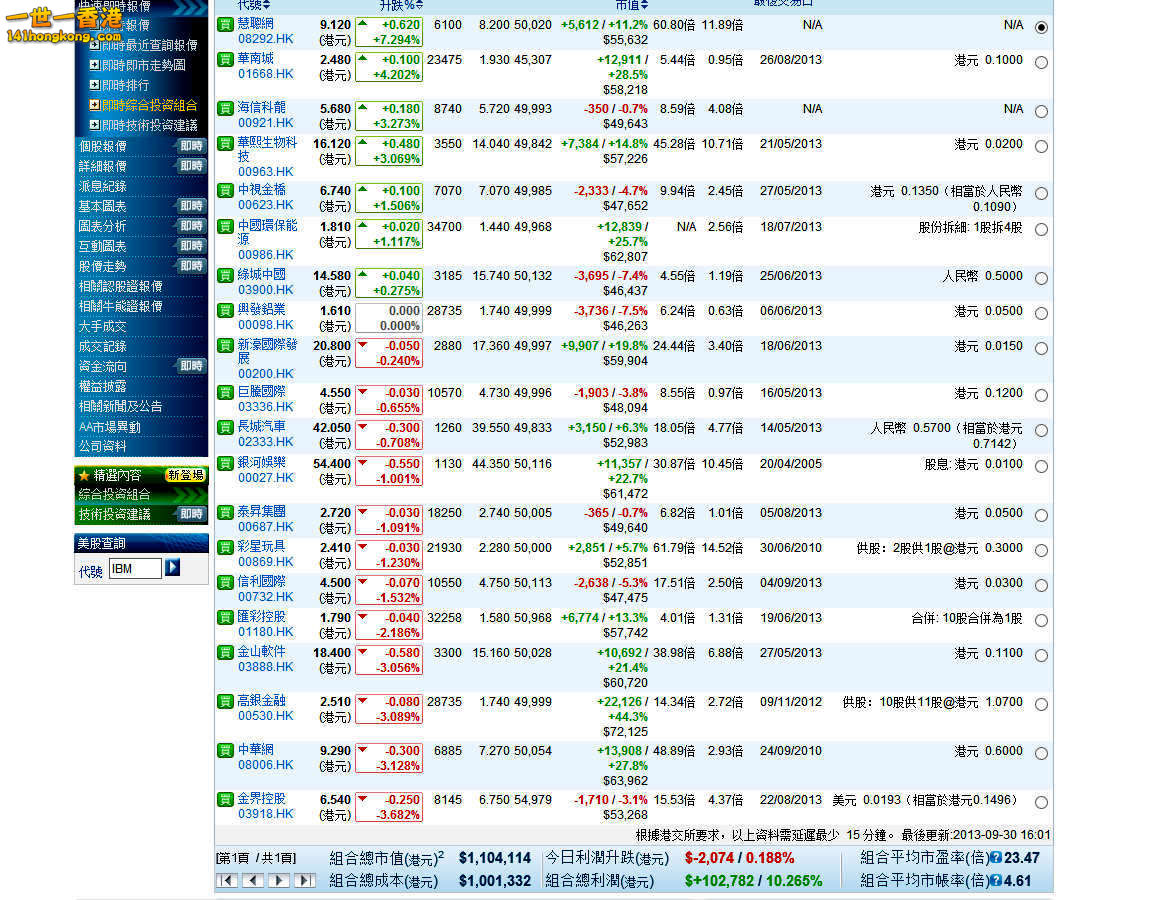
Task: Click the green buy icon beside 興發鋁業
Action: [x=225, y=310]
